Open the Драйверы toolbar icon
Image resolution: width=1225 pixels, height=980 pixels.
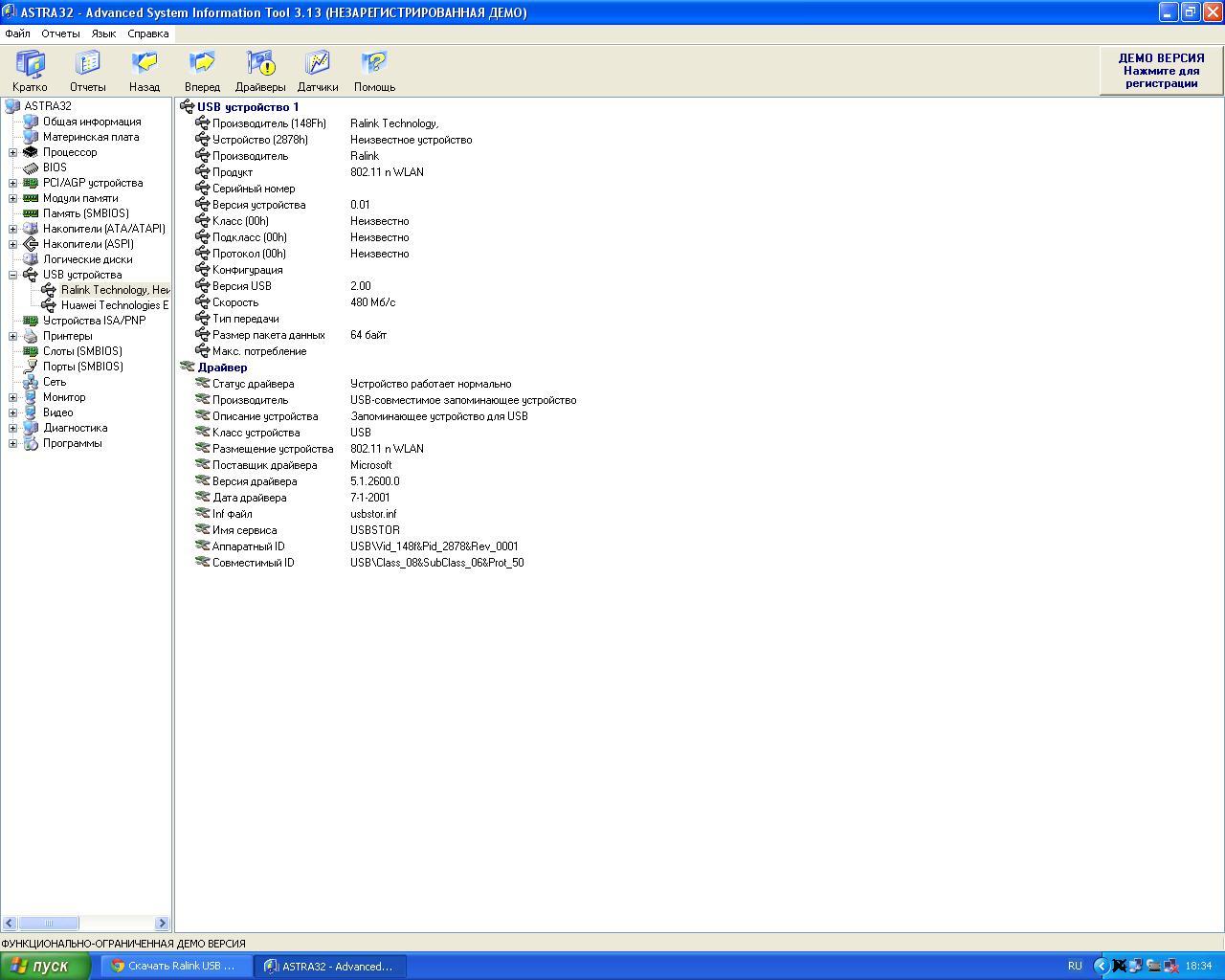tap(260, 63)
